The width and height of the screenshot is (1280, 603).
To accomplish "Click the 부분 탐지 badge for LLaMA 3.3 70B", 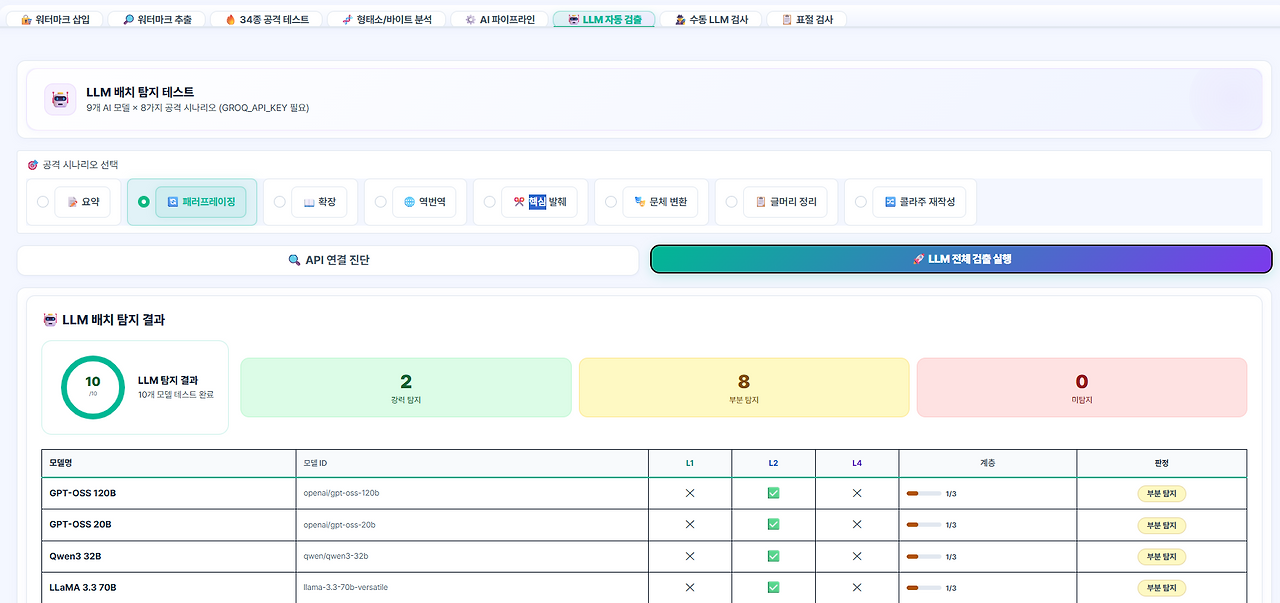I will point(1162,588).
